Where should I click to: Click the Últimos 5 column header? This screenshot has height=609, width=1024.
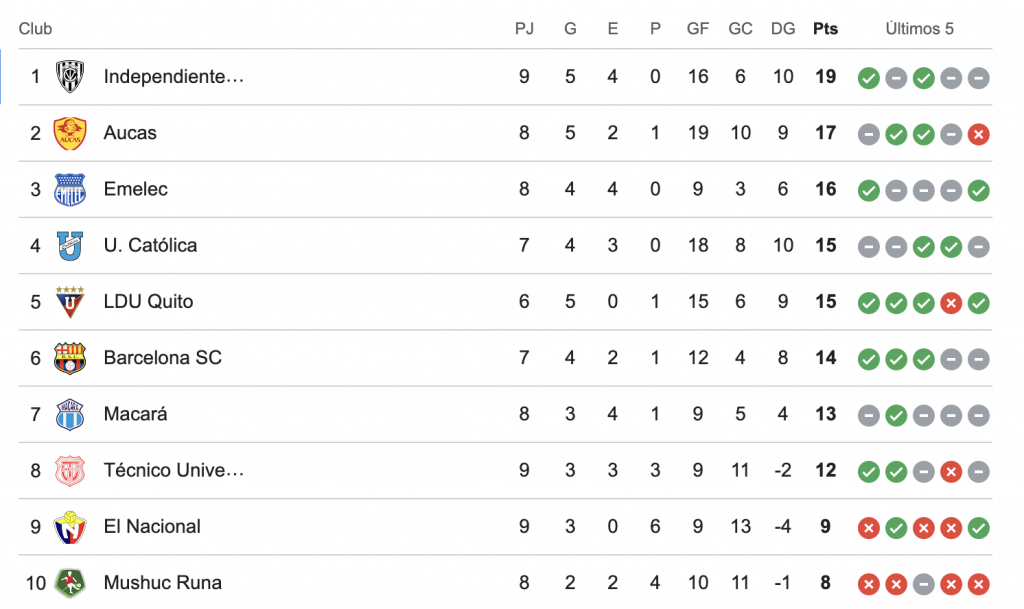(919, 29)
